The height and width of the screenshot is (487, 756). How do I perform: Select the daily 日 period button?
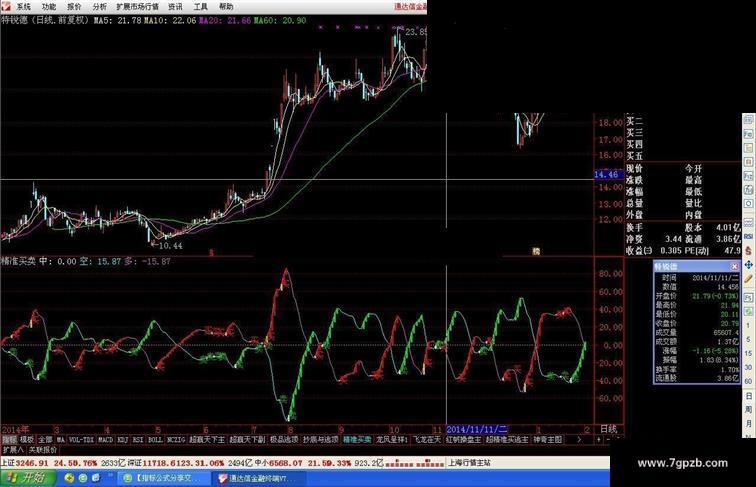pos(749,396)
